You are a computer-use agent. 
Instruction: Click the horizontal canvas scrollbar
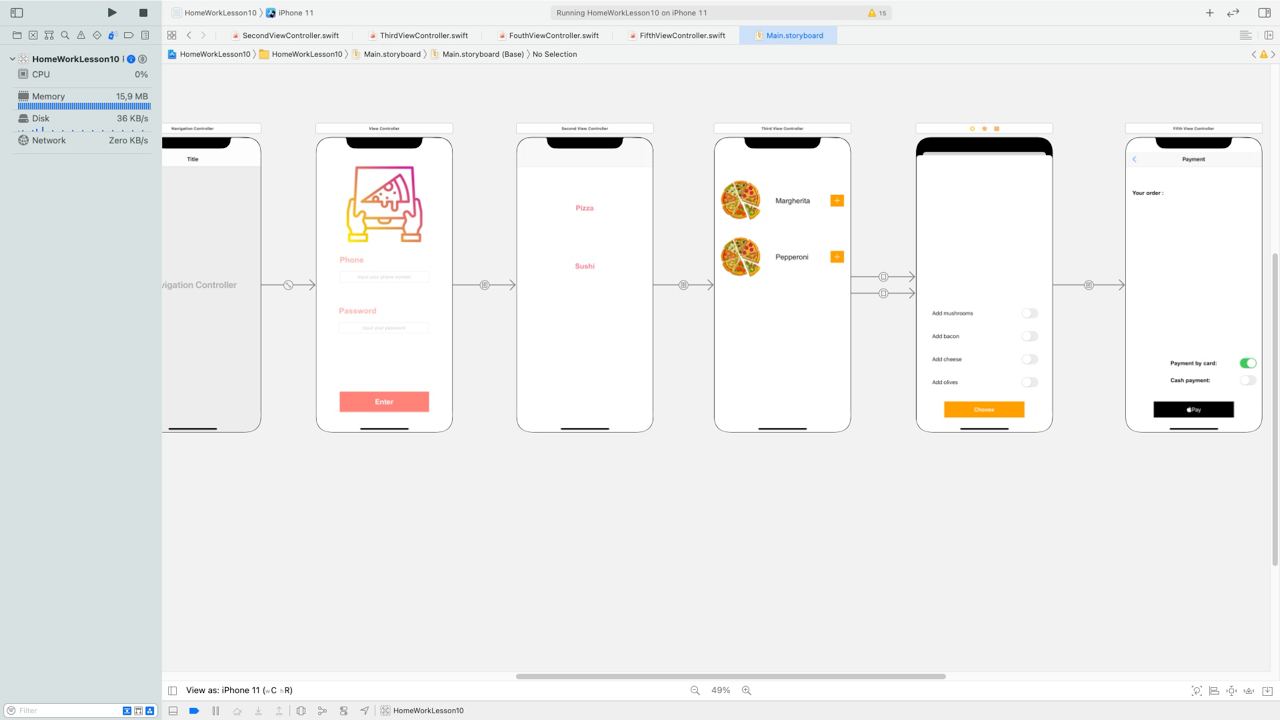coord(730,676)
